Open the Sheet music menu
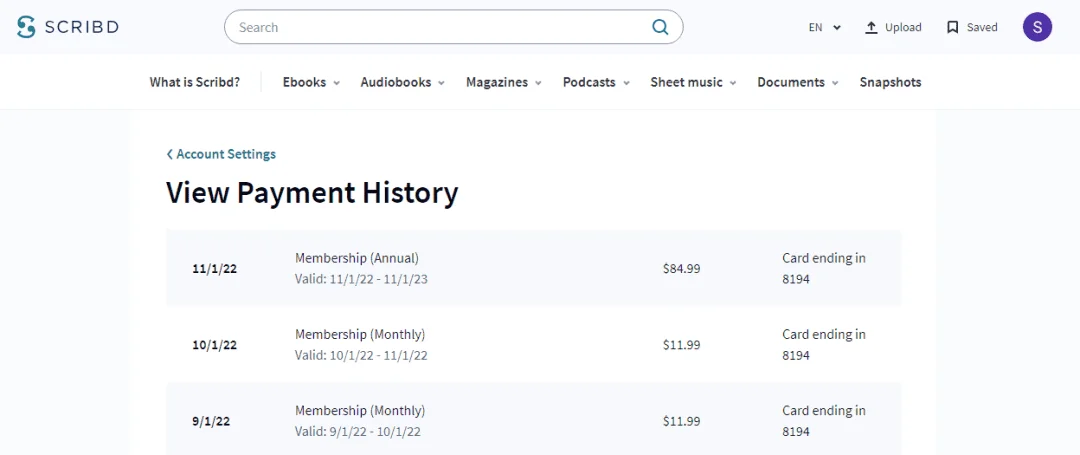This screenshot has width=1080, height=455. click(x=694, y=82)
